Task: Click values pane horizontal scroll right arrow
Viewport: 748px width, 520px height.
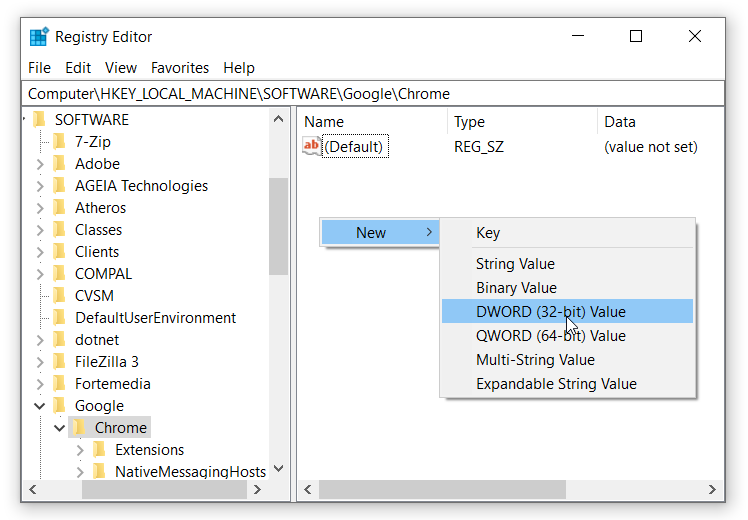Action: click(x=712, y=489)
